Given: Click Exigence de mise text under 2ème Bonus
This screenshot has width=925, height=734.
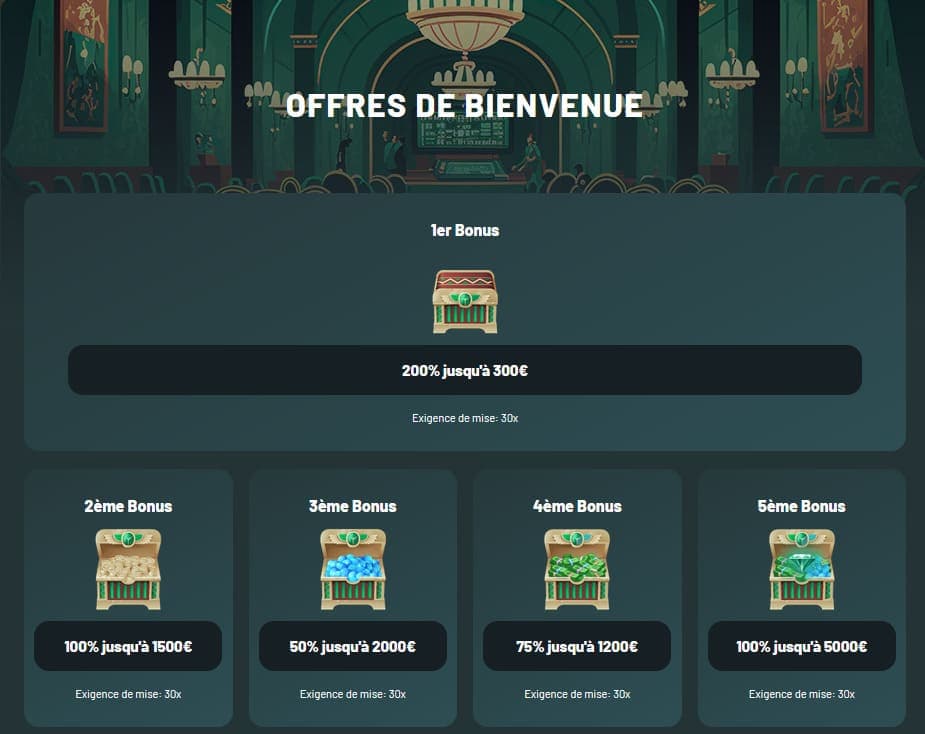Looking at the screenshot, I should tap(128, 692).
